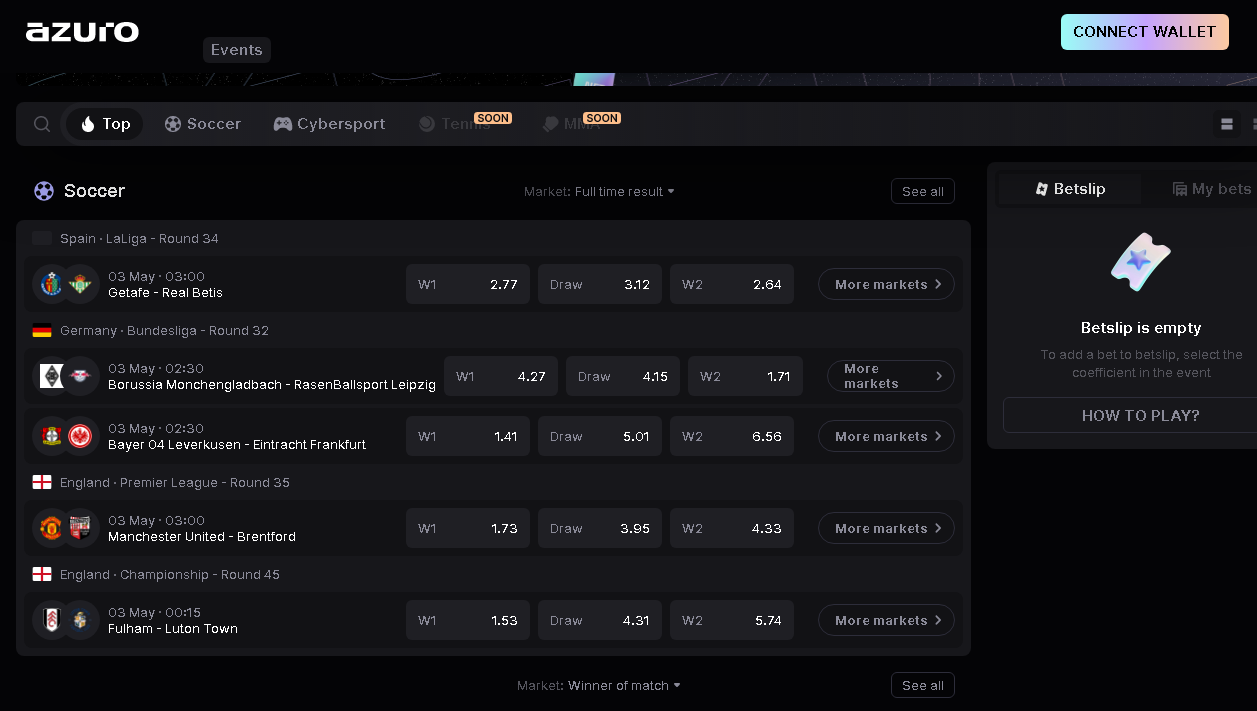Click the Luton Town crest
Screen dimensions: 1257x711
pyautogui.click(x=80, y=620)
